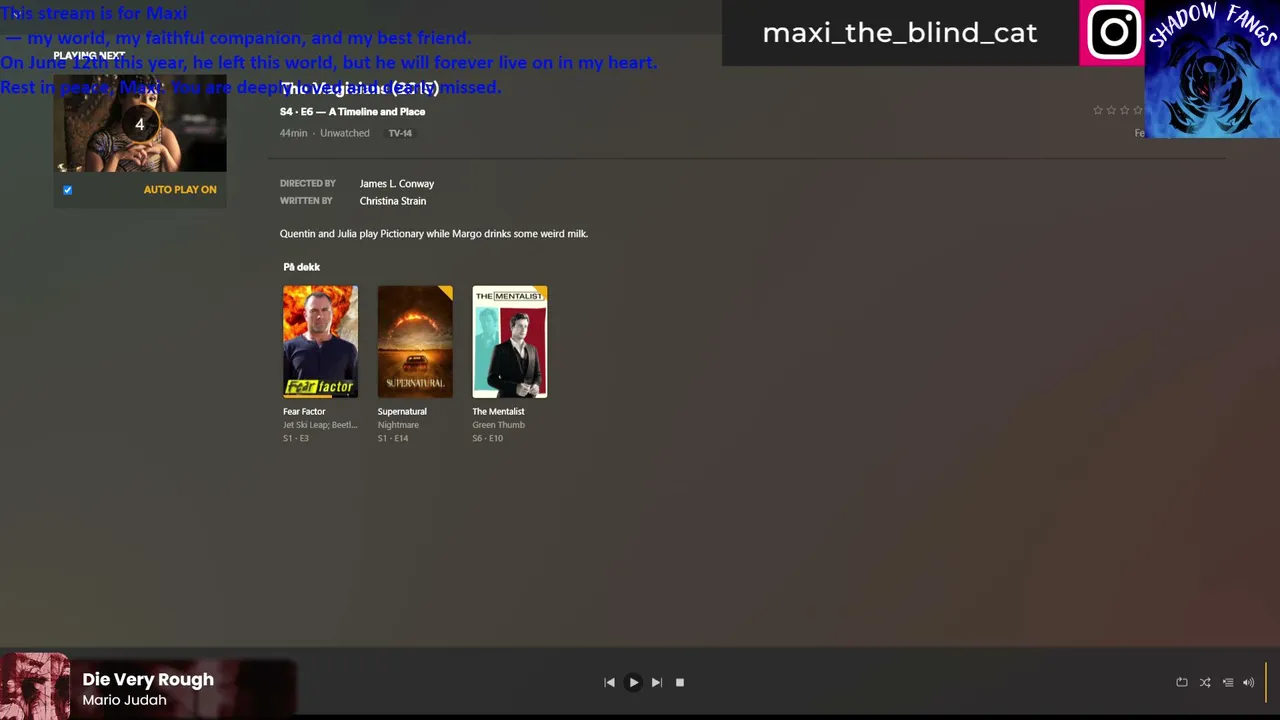This screenshot has height=720, width=1280.
Task: Click the Shadow Fangs logo image
Action: coord(1212,69)
